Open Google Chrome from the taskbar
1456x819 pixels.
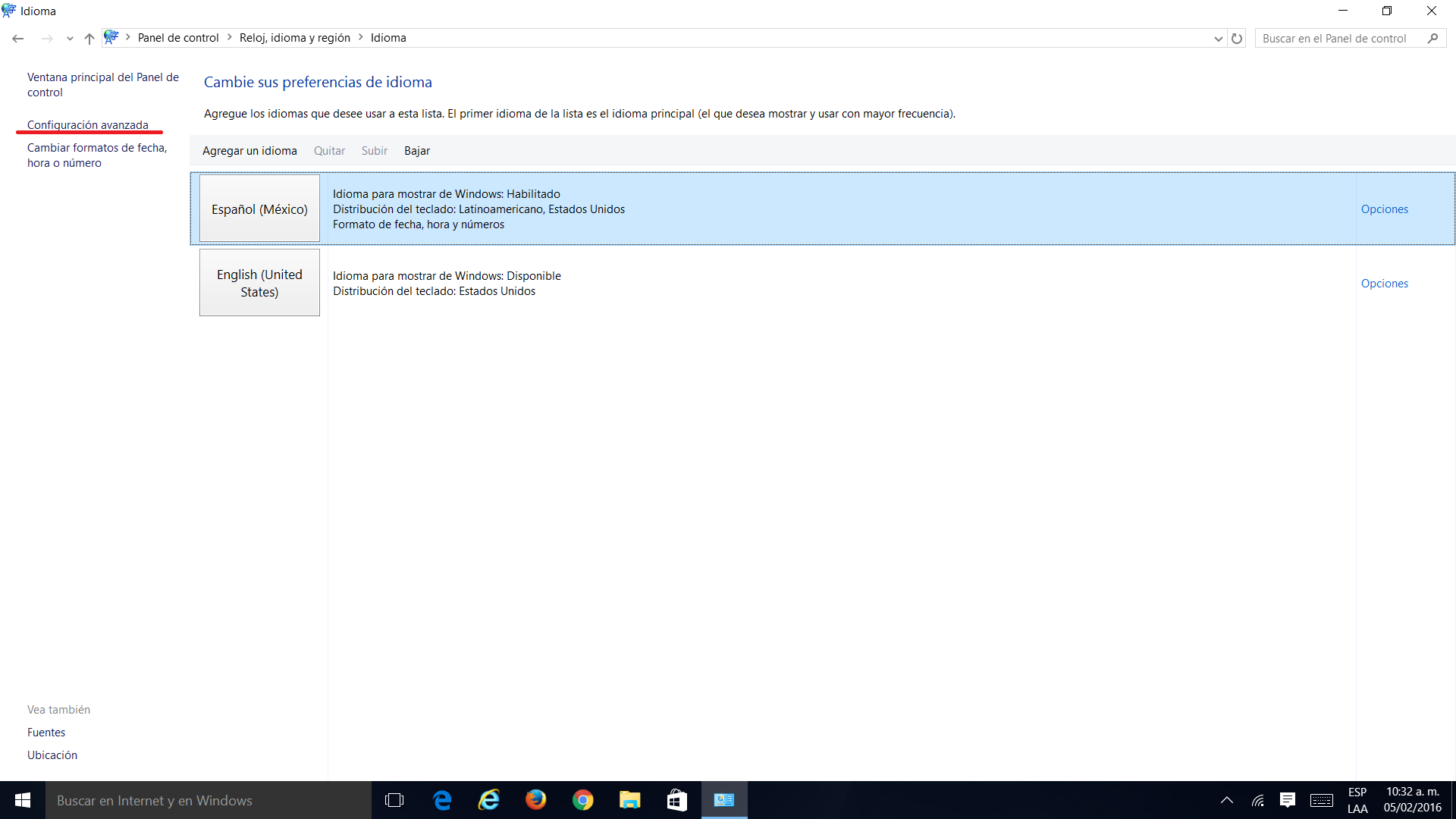582,800
